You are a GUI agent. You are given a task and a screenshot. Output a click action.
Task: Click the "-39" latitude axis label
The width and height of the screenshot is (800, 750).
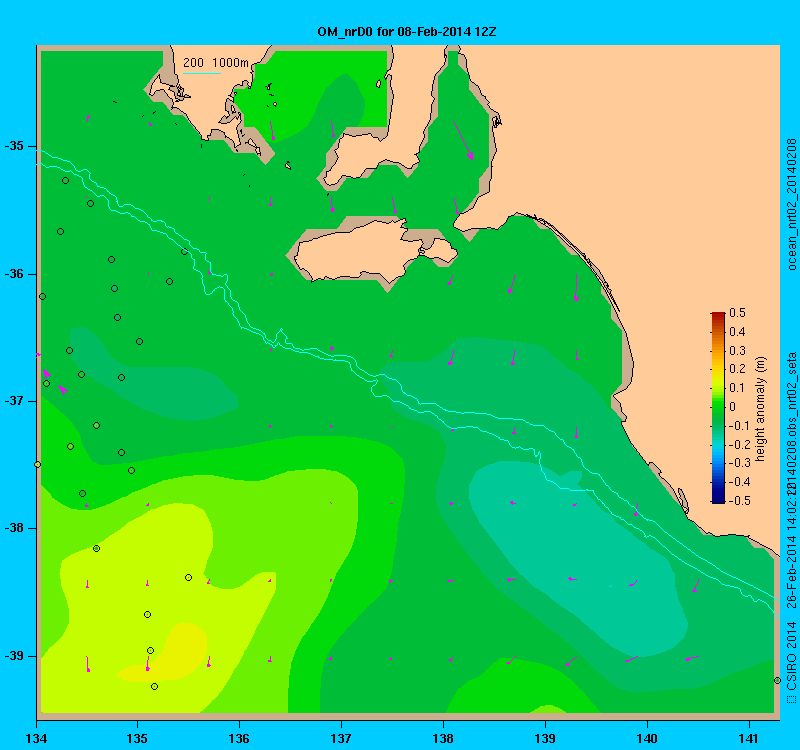click(x=14, y=656)
